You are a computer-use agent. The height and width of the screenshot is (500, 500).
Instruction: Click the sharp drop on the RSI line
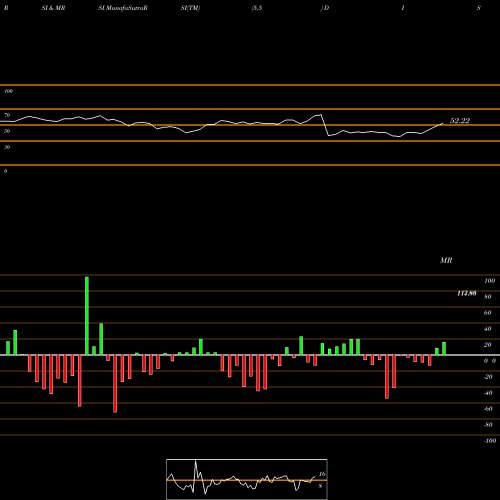point(325,125)
